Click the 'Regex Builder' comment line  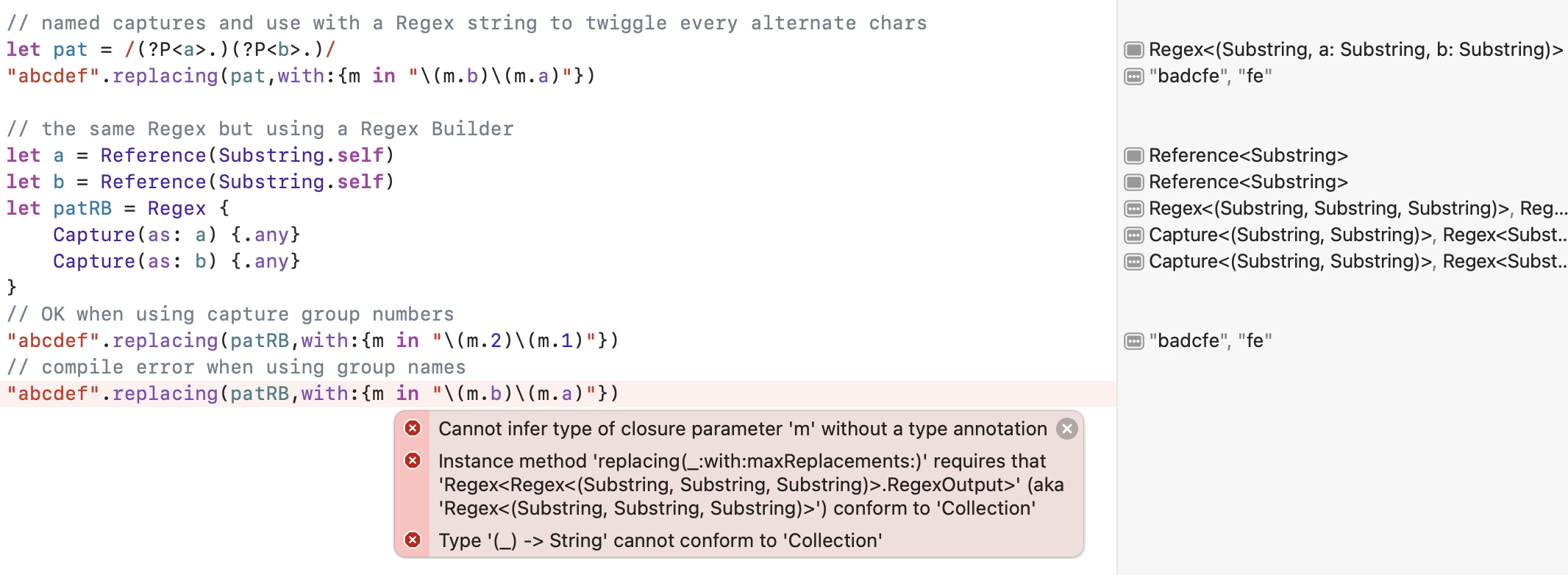click(260, 129)
